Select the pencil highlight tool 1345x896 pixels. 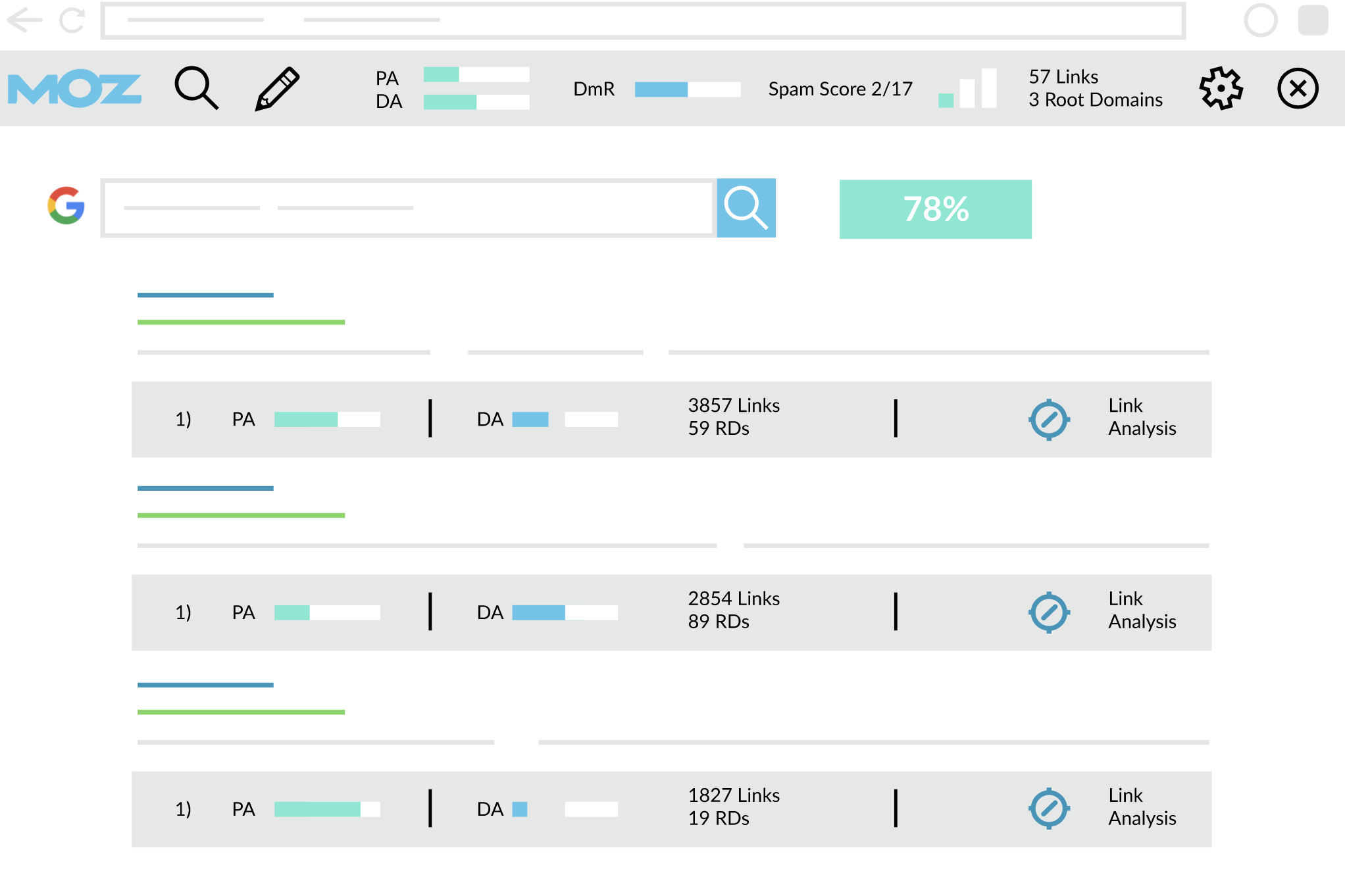click(x=277, y=88)
